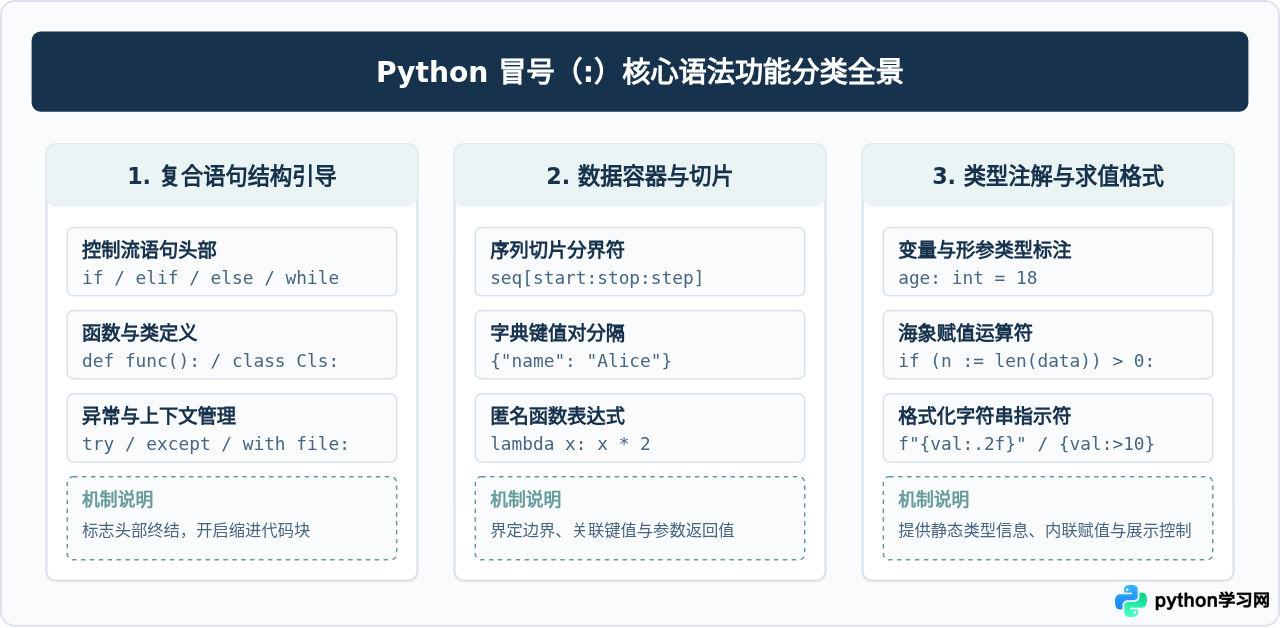This screenshot has width=1280, height=628.
Task: Click the '字典键值对分隔' label
Action: click(x=557, y=333)
